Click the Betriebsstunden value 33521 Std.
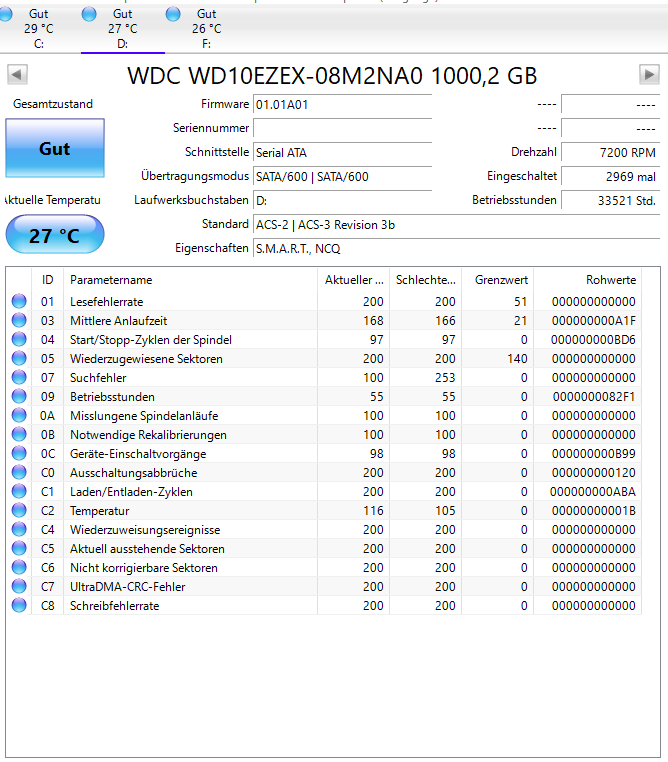 pos(611,200)
